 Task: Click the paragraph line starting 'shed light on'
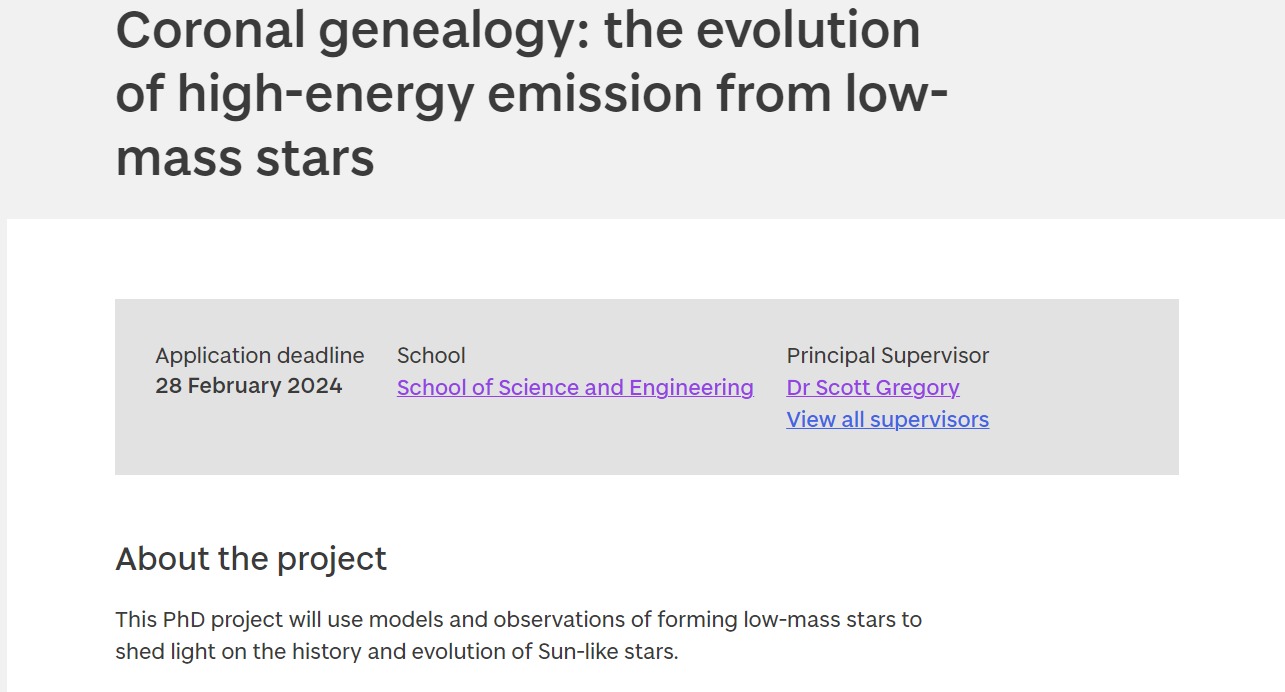pyautogui.click(x=396, y=652)
